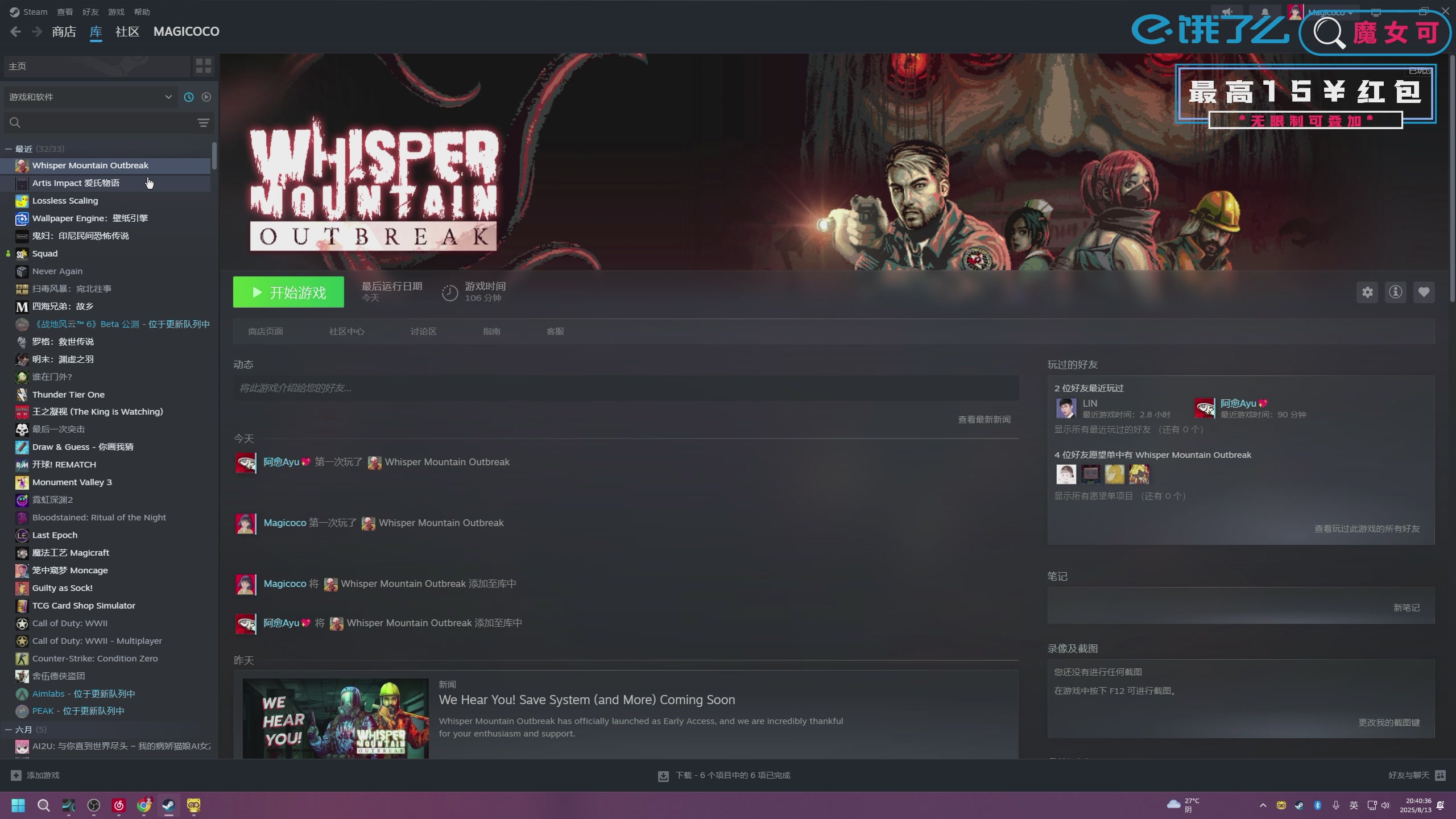Open Support (客服) tab

click(555, 332)
